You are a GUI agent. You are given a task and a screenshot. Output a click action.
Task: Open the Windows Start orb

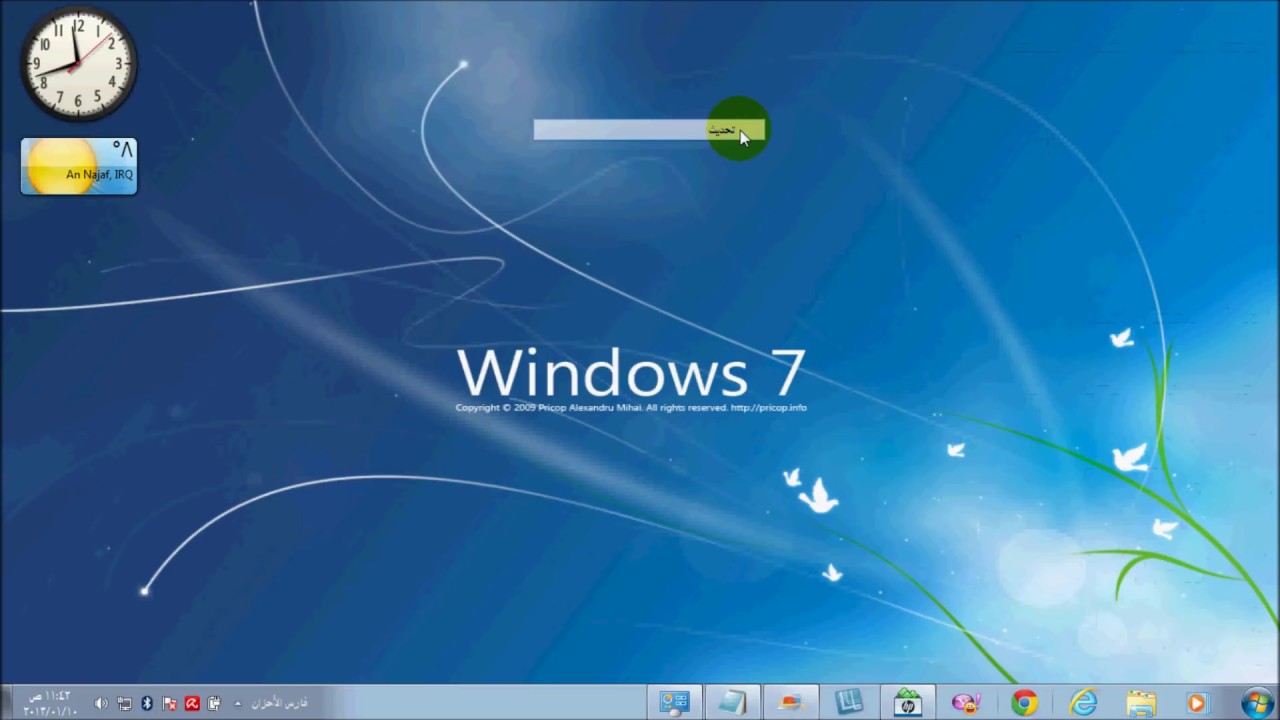(1256, 703)
